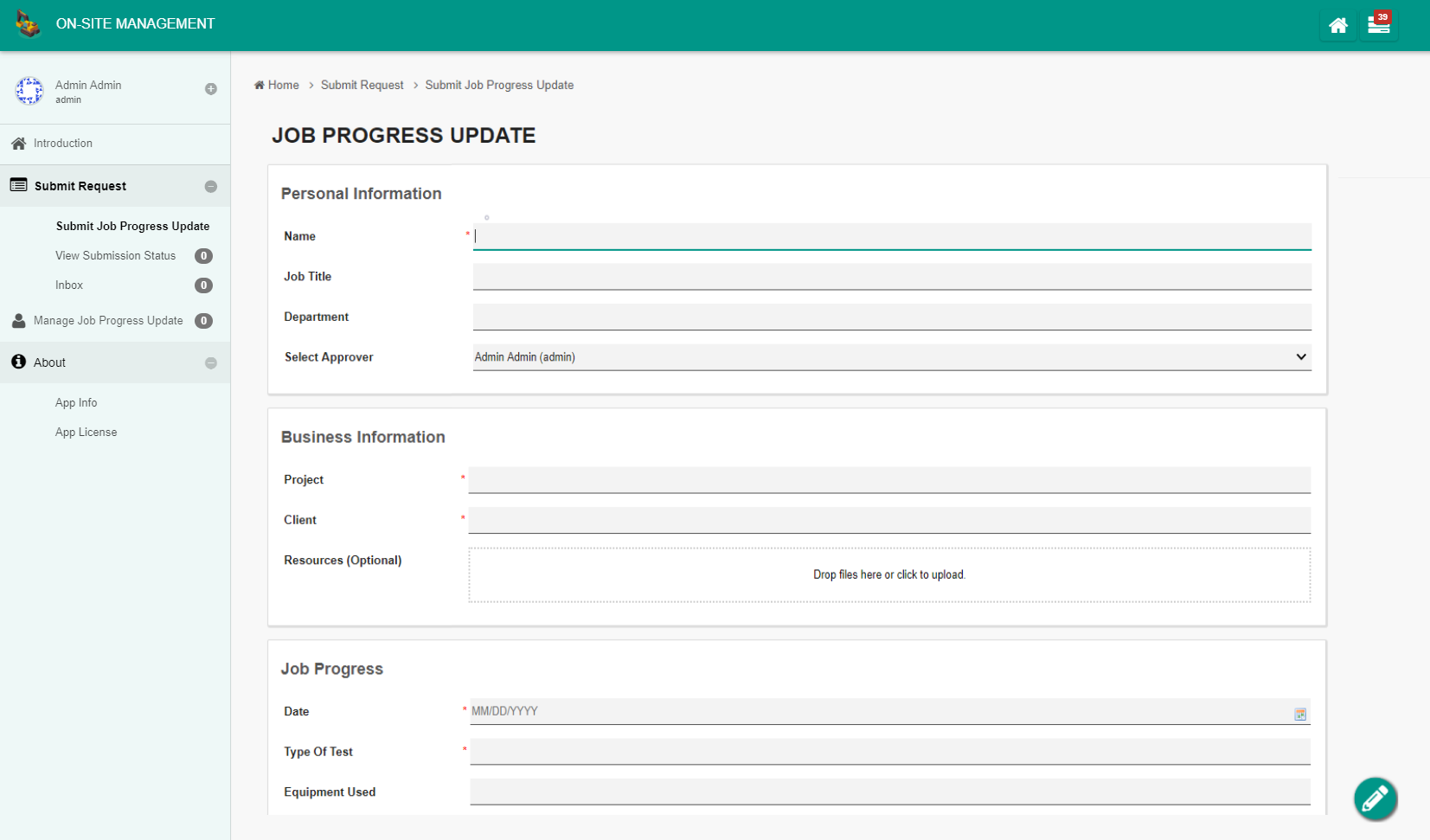Open View Submission Status
This screenshot has width=1430, height=840.
115,255
